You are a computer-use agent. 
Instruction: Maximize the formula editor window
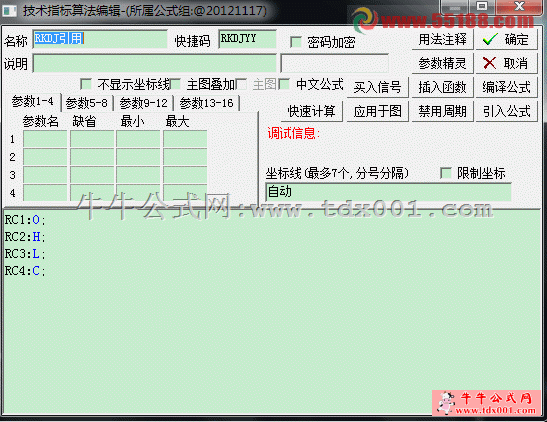[x=482, y=6]
